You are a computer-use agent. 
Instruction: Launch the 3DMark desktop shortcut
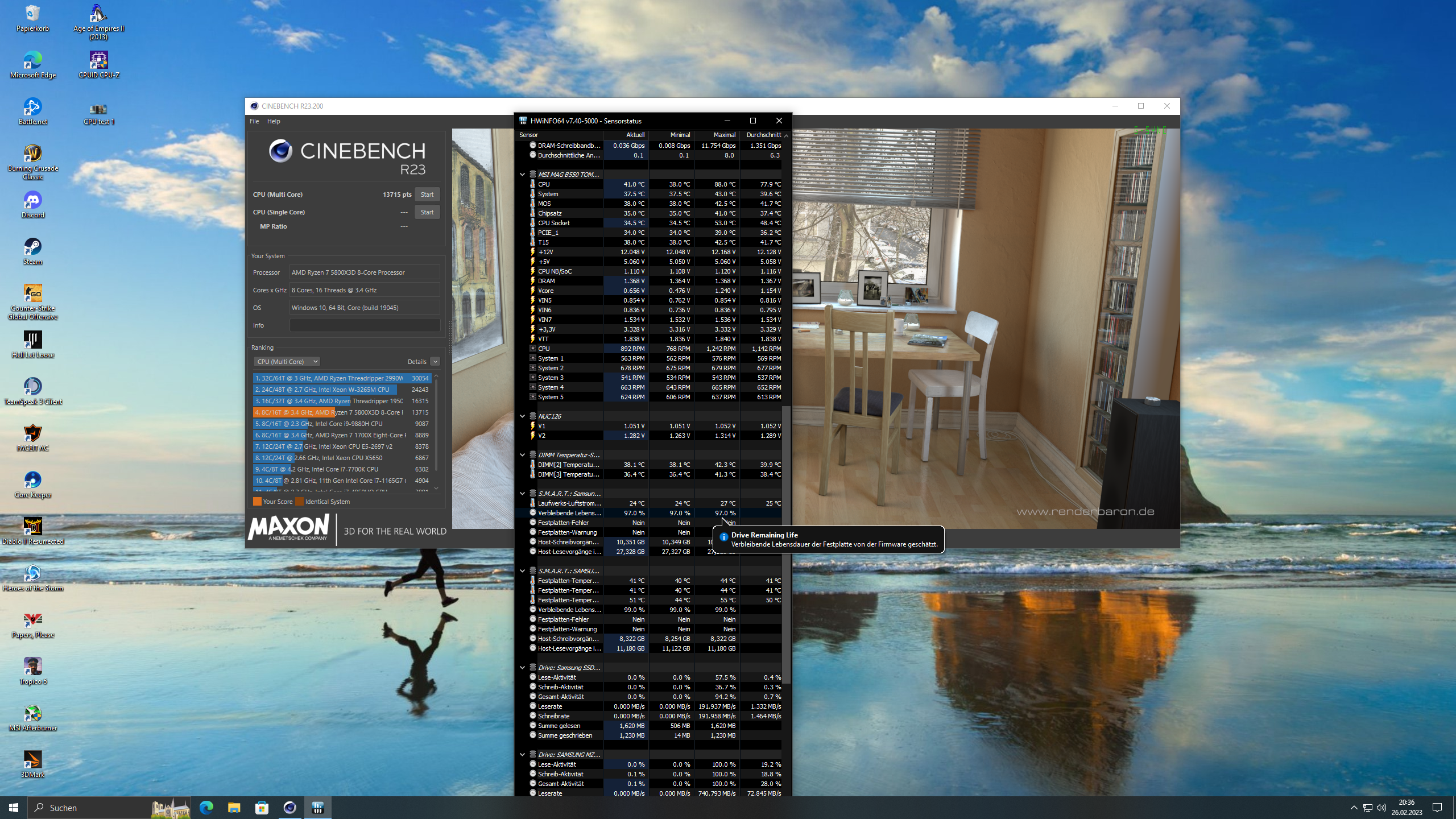point(32,760)
